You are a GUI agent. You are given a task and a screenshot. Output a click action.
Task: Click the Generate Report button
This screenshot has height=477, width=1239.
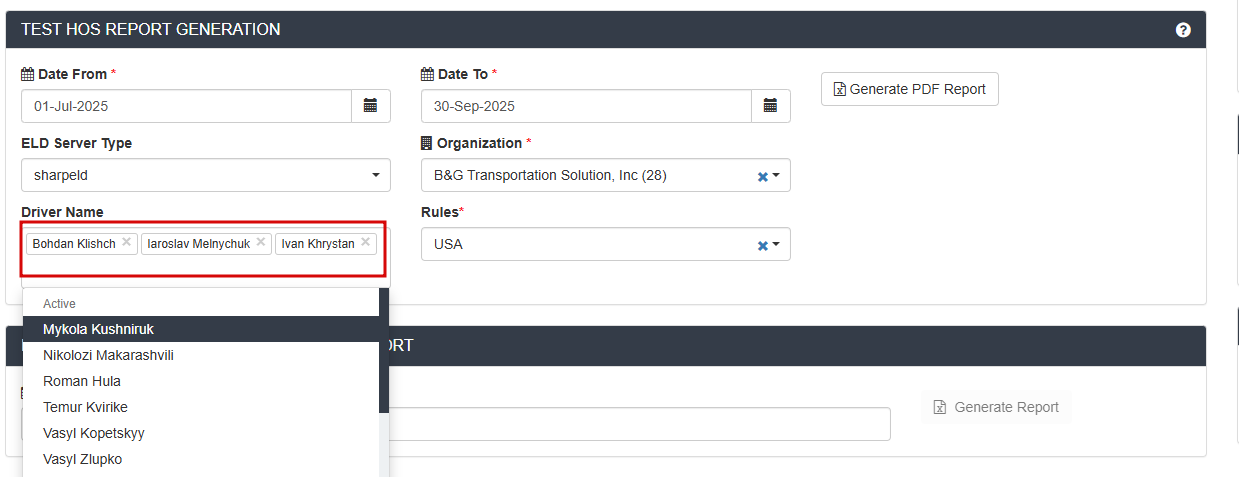(x=996, y=407)
